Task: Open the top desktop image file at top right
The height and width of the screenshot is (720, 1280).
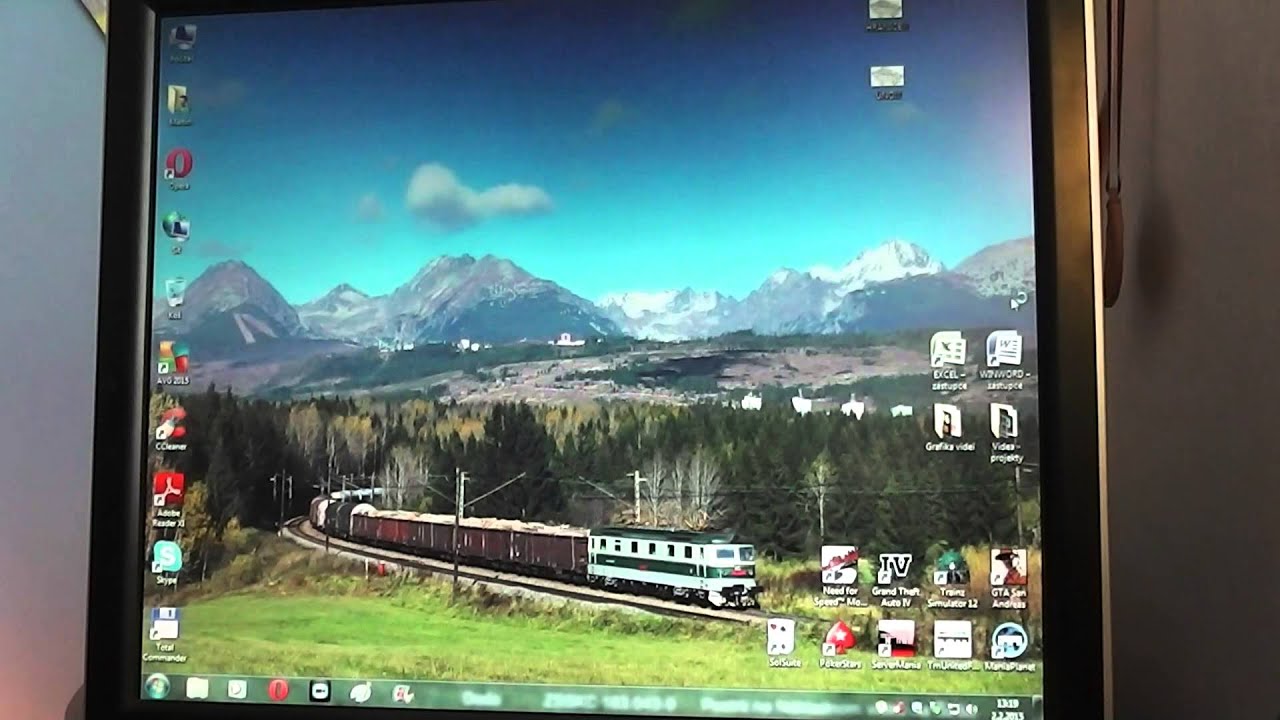Action: pyautogui.click(x=885, y=15)
